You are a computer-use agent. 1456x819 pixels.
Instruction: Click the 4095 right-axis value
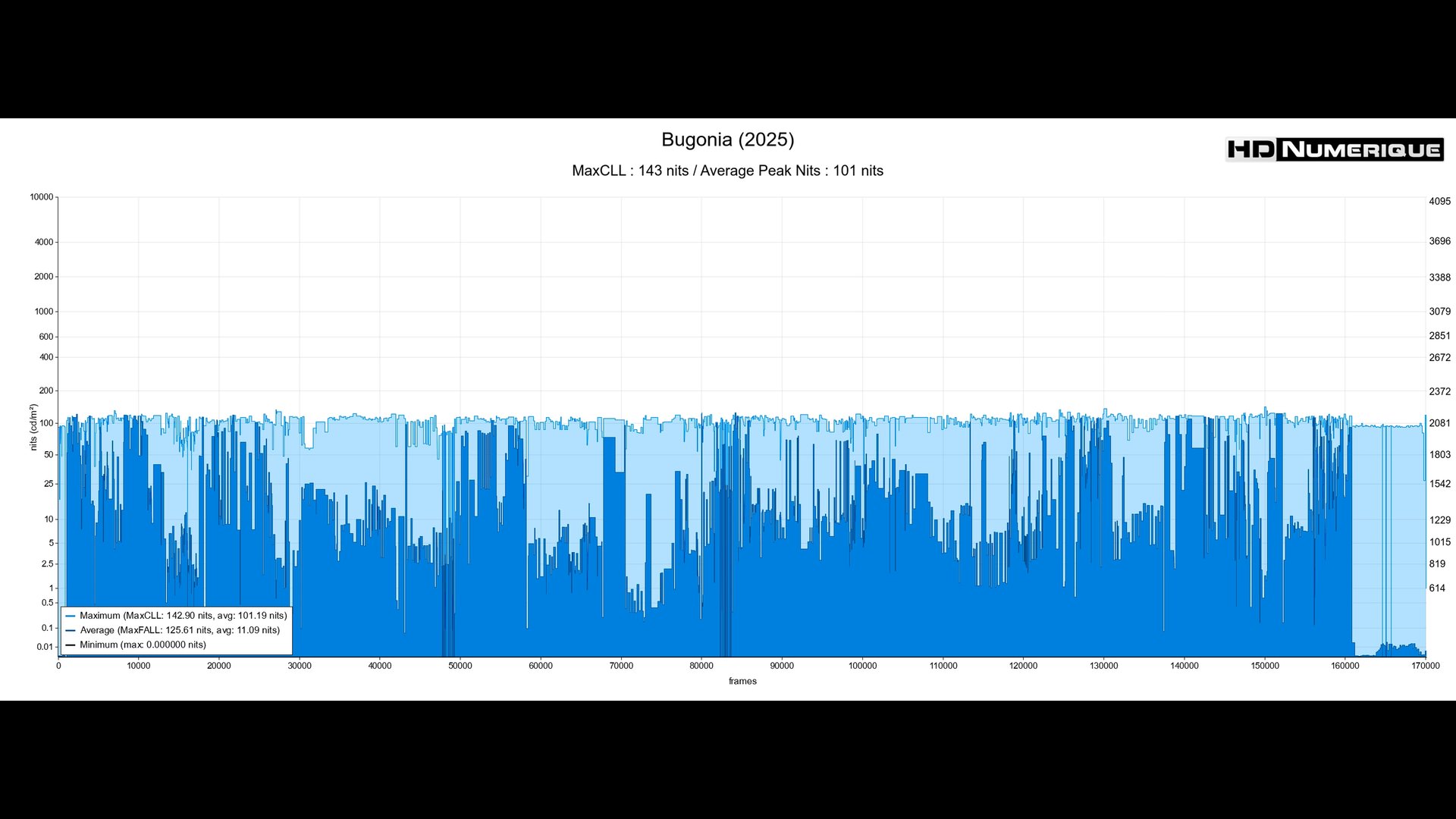coord(1439,202)
